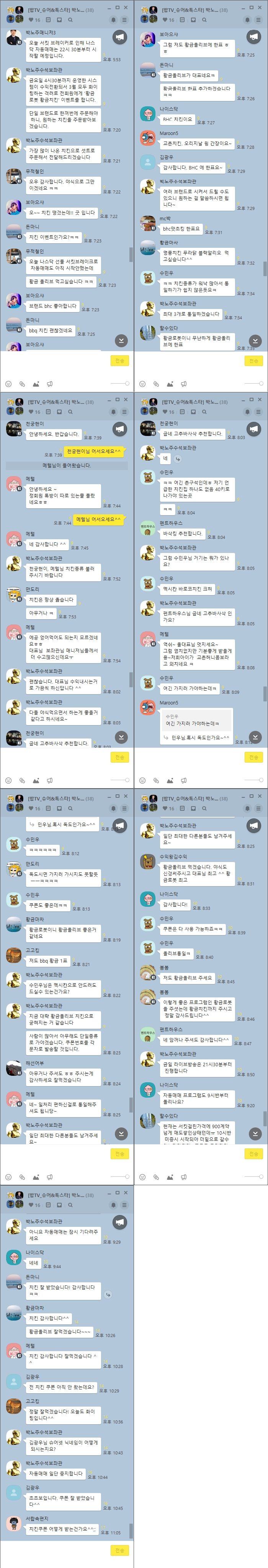The image size is (268, 1568).
Task: Click scroll-to-bottom arrow near 메텔 치킨종류 chat
Action: point(122,737)
